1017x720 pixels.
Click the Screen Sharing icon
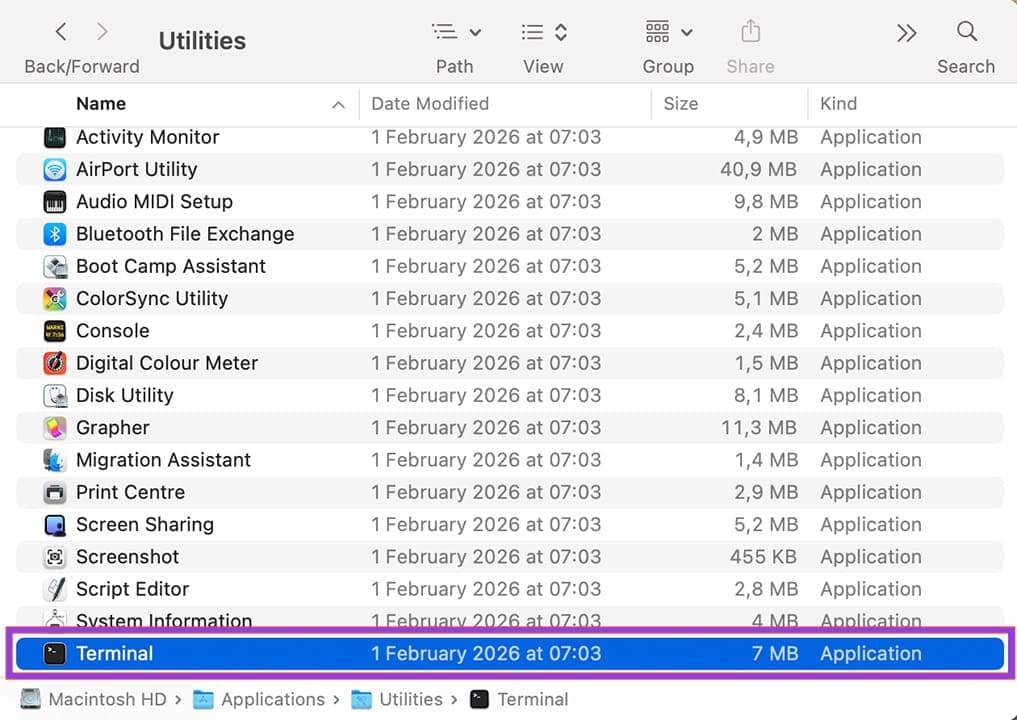point(54,525)
